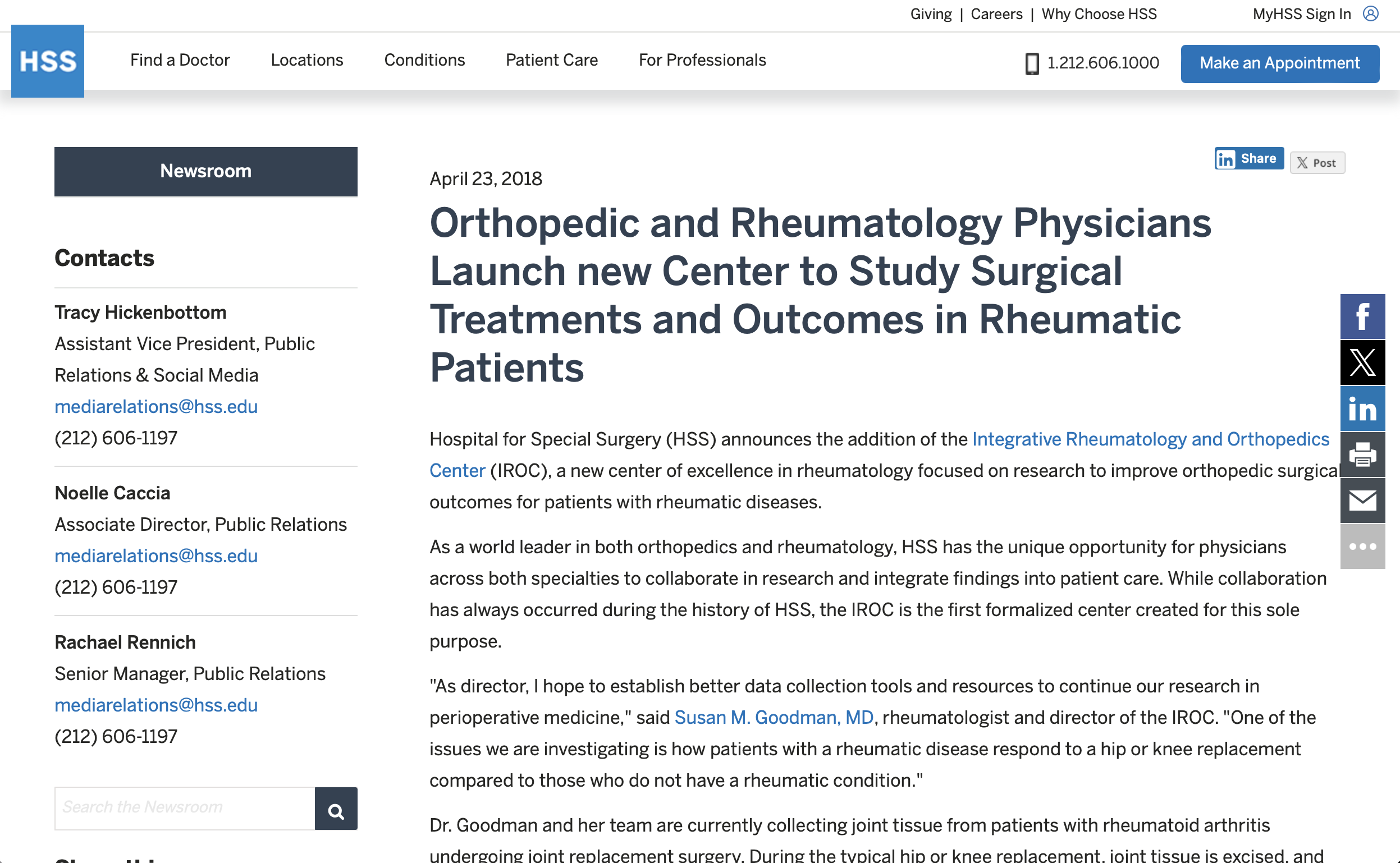Click the MyHSS user profile icon
1400x863 pixels.
(1371, 13)
